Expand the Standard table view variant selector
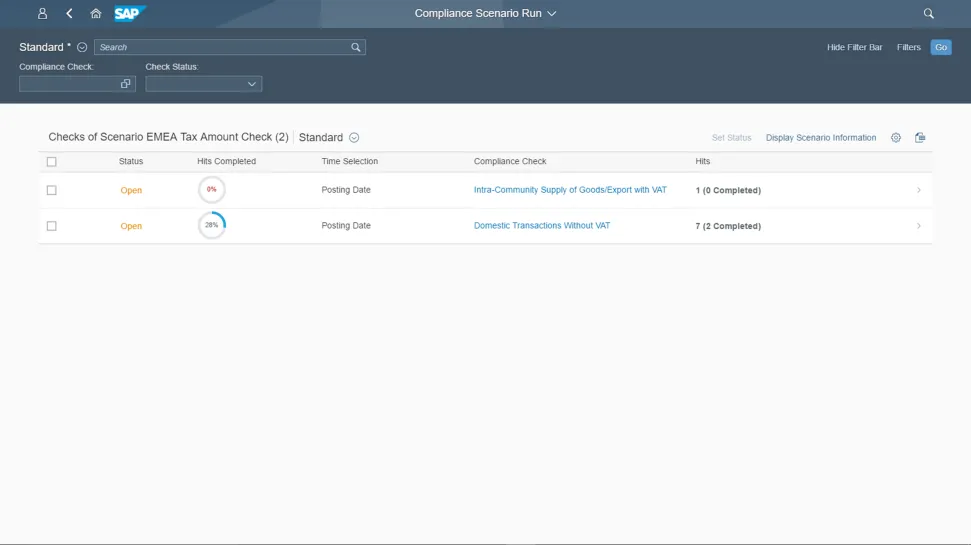Viewport: 971px width, 545px height. (x=354, y=138)
